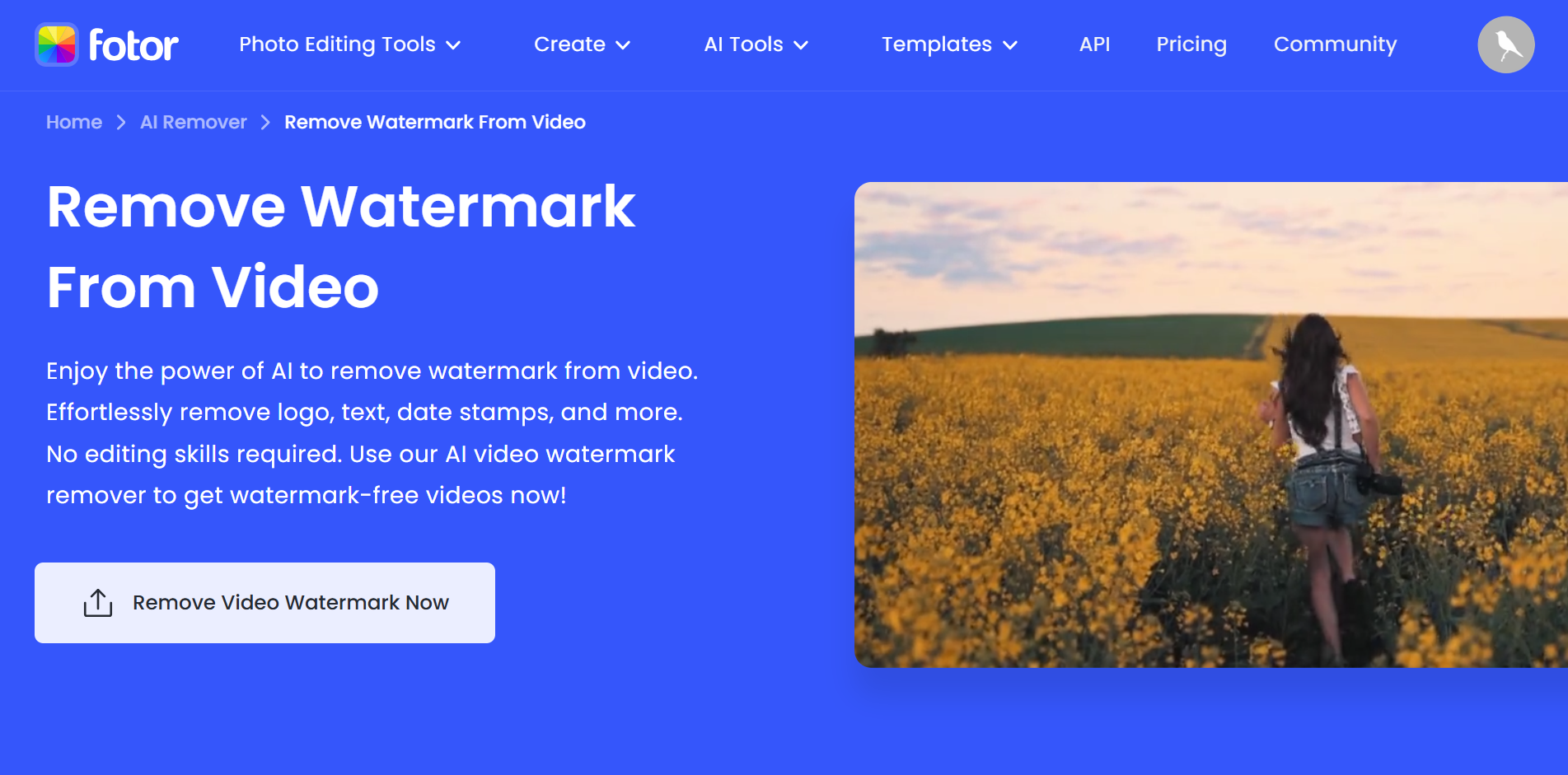Open the Pricing page from the navbar

(x=1191, y=44)
